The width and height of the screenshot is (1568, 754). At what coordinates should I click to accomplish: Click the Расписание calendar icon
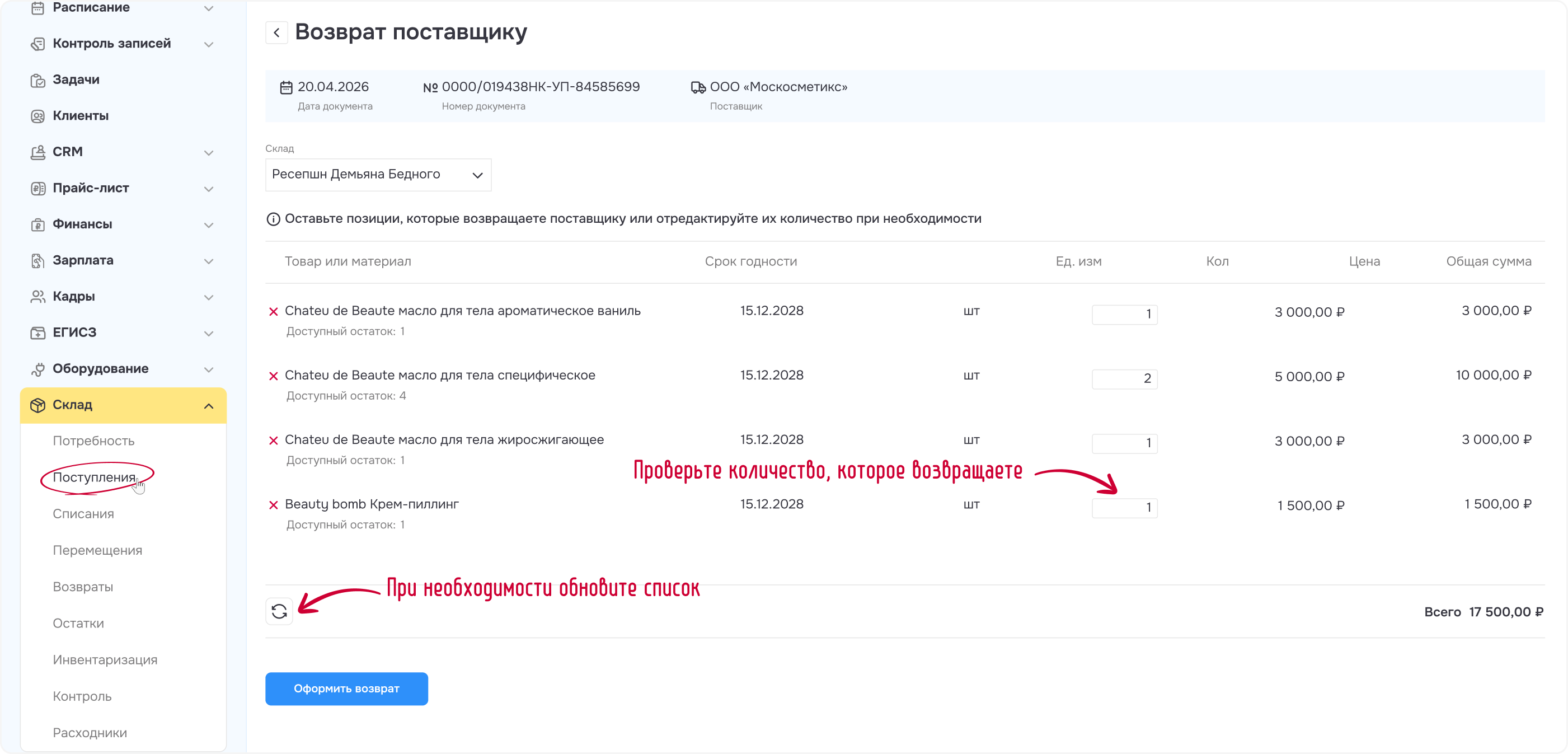tap(37, 7)
